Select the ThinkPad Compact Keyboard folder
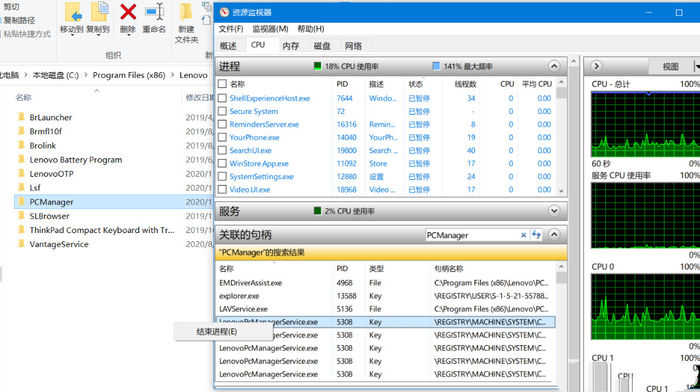The image size is (700, 392). pyautogui.click(x=102, y=230)
